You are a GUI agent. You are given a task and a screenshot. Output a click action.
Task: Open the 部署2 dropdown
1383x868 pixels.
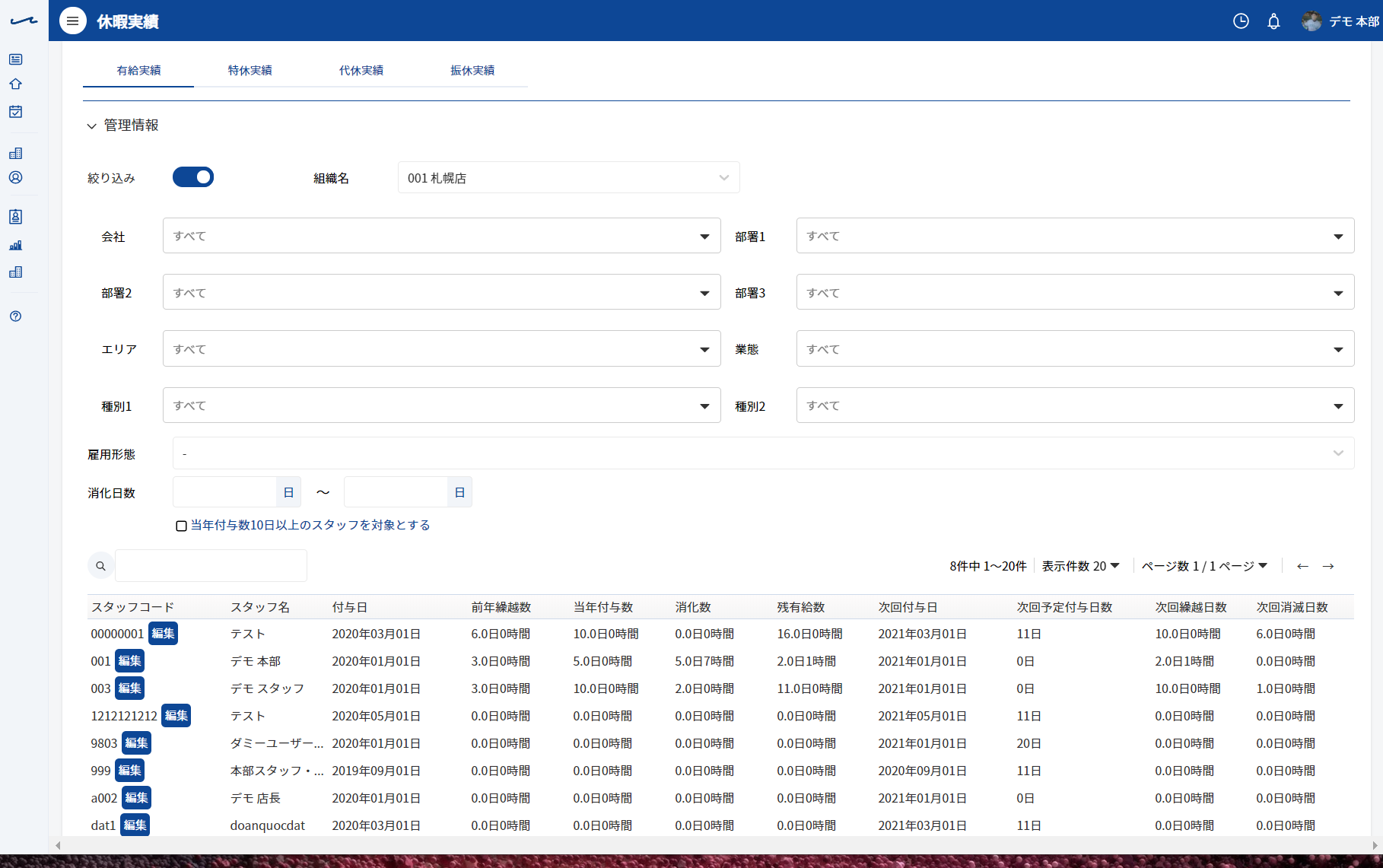click(441, 292)
